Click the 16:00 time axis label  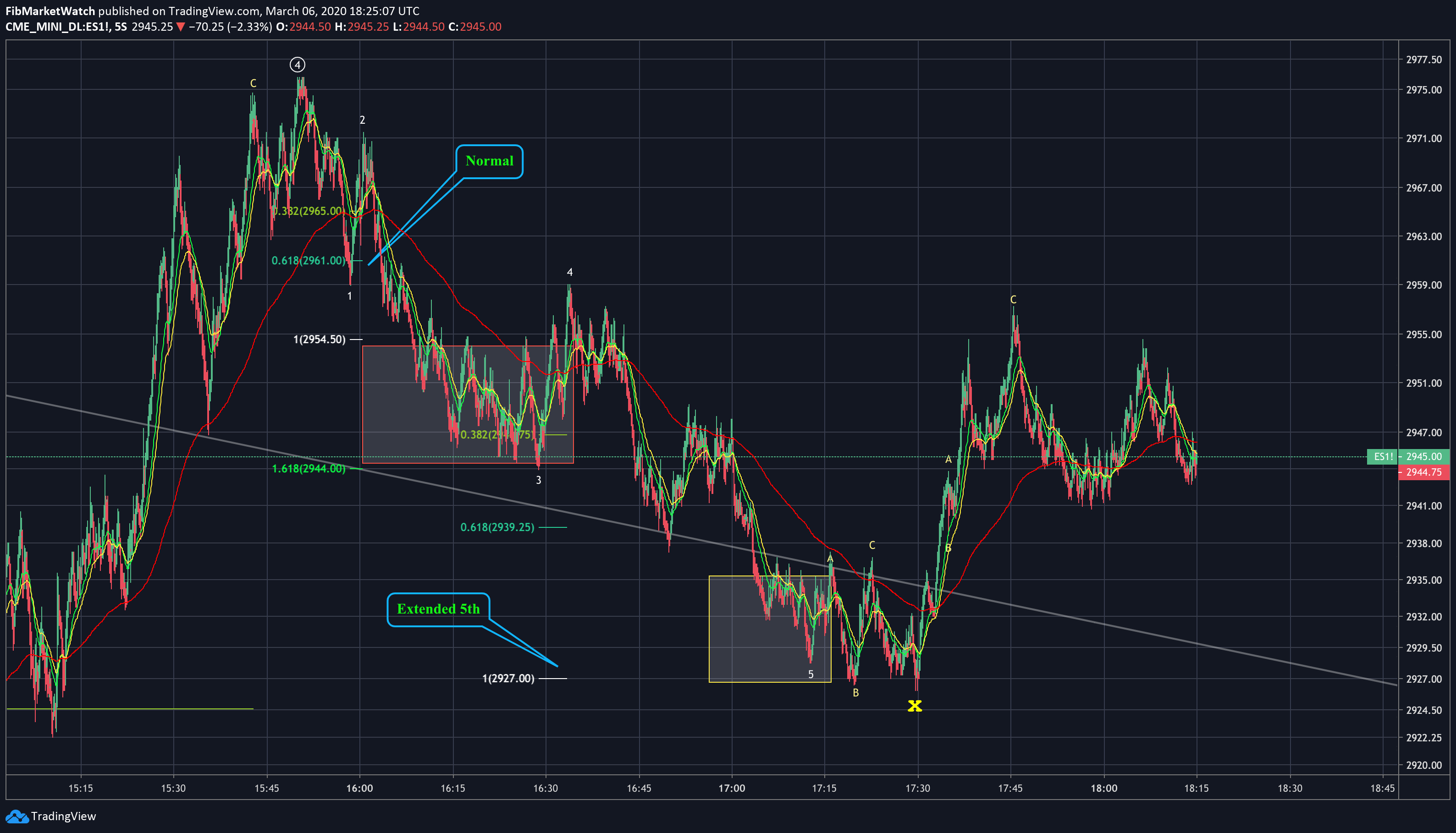pos(359,789)
